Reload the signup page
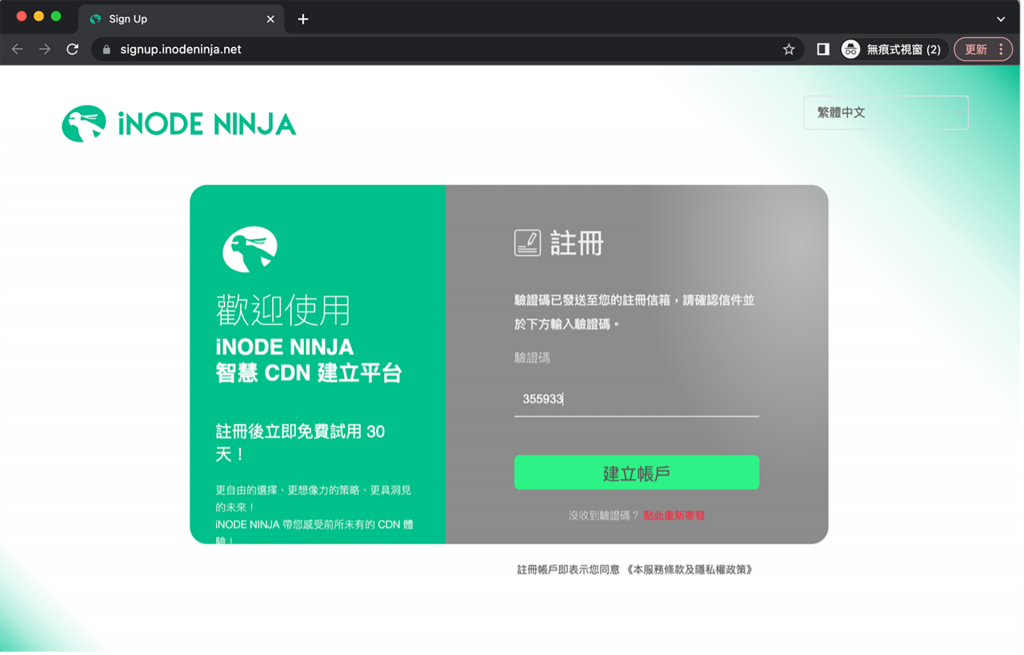The width and height of the screenshot is (1024, 655). (72, 50)
